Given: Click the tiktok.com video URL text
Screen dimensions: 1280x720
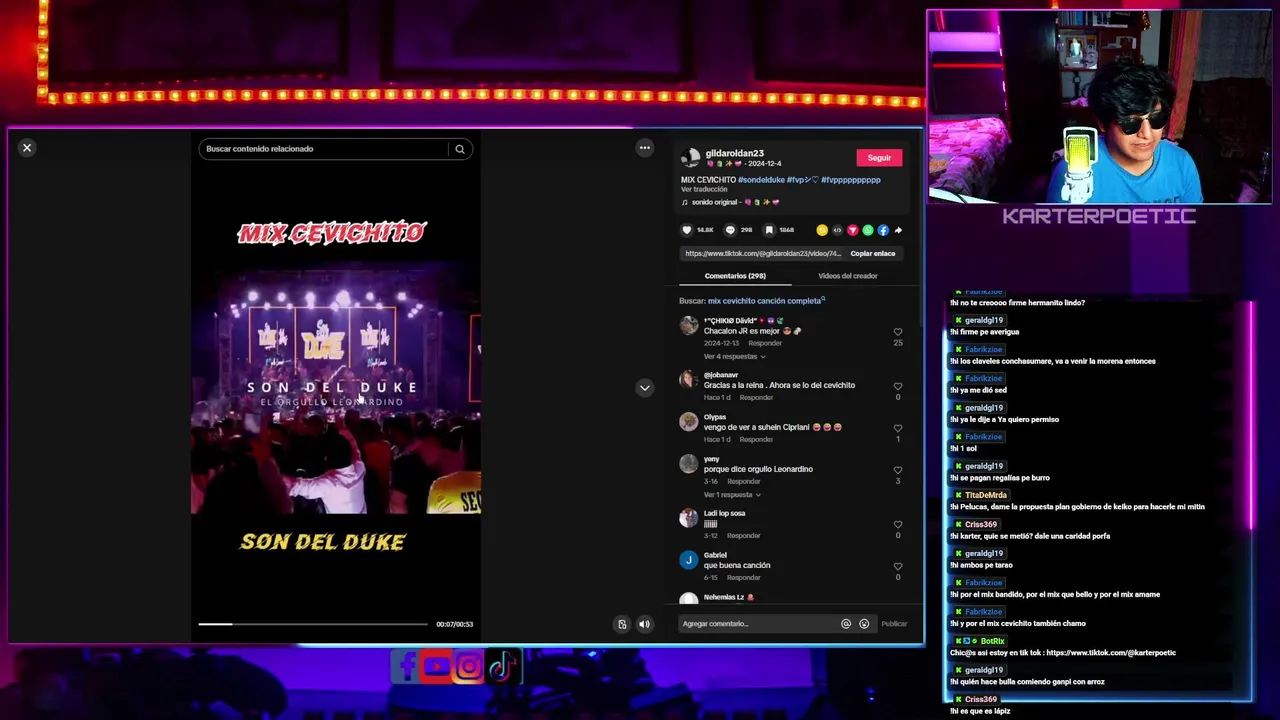Looking at the screenshot, I should [763, 254].
